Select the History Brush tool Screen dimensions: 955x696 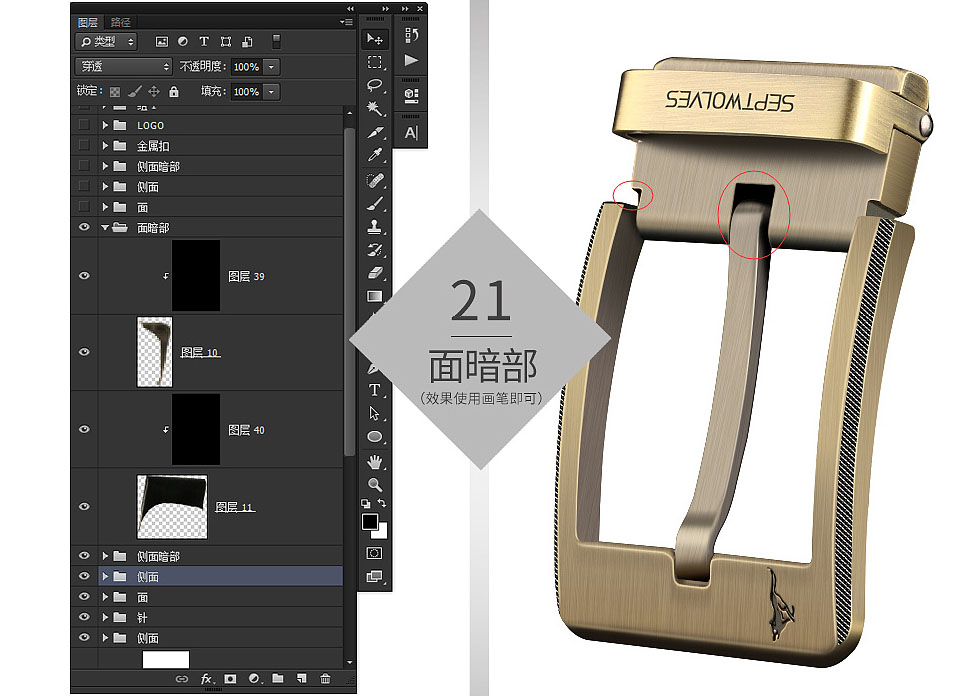(x=375, y=250)
